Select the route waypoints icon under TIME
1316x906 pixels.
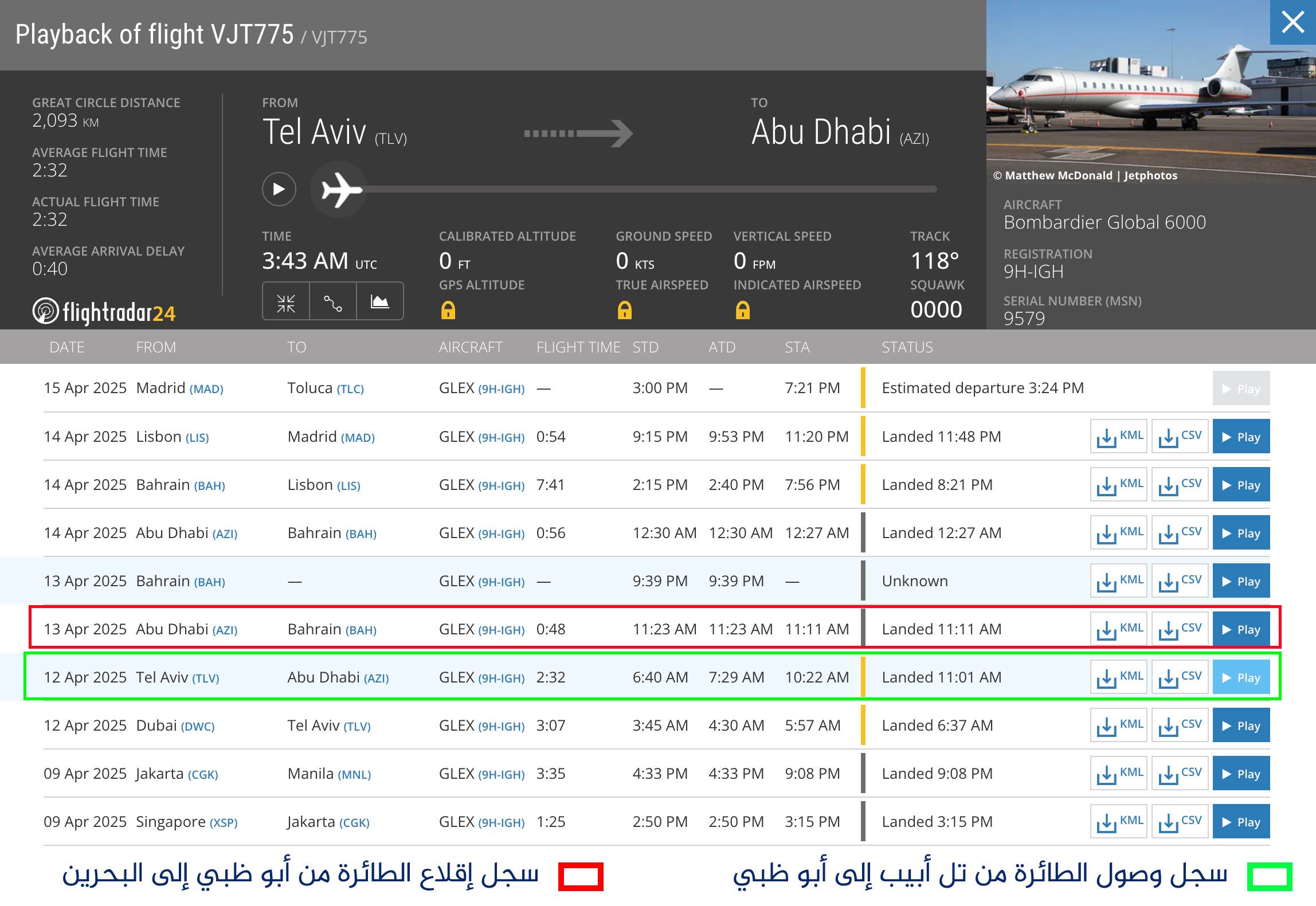[333, 301]
